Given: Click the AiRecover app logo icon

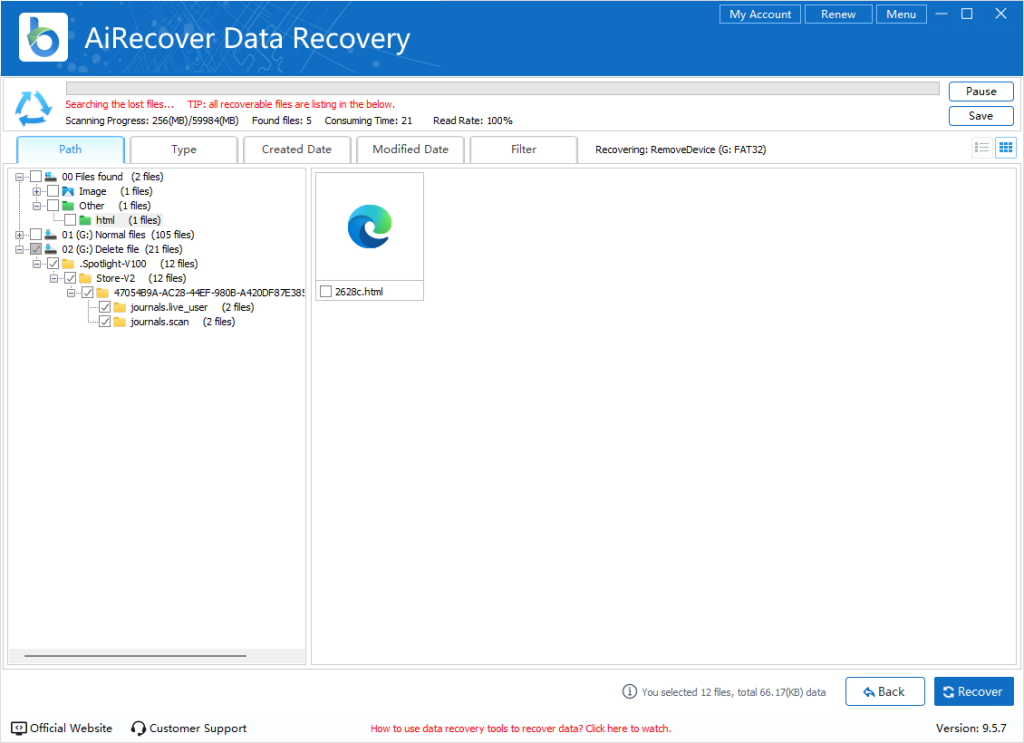Looking at the screenshot, I should pyautogui.click(x=44, y=38).
